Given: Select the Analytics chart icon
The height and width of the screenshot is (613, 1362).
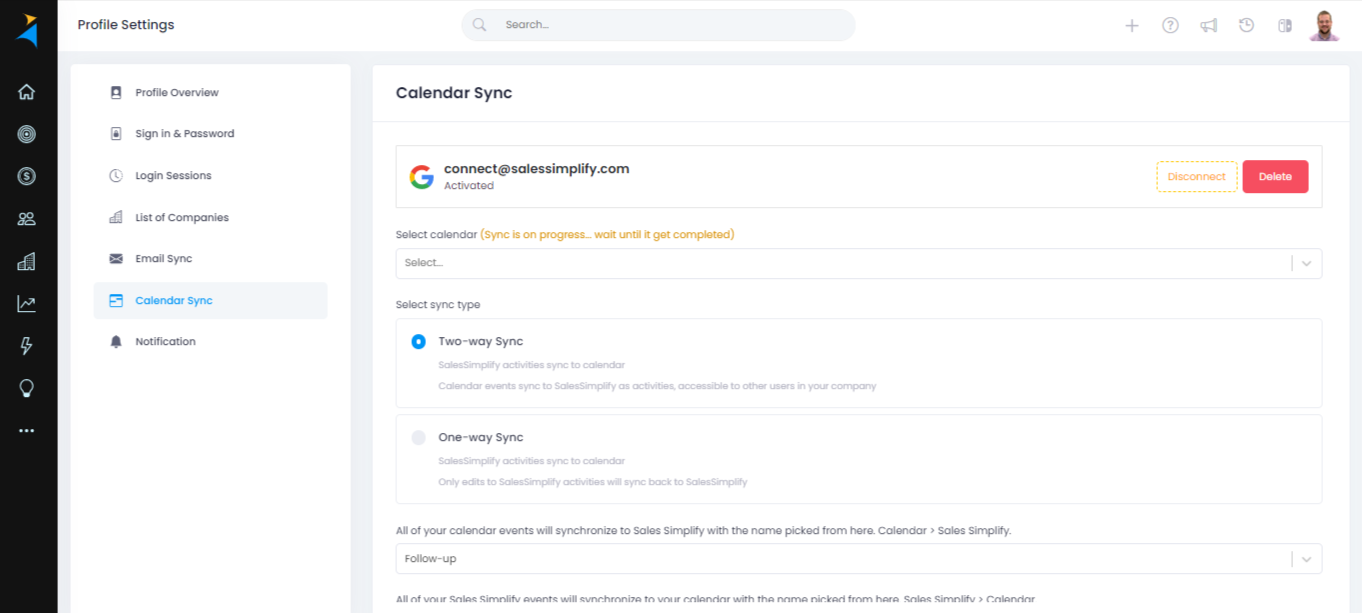Looking at the screenshot, I should (26, 303).
